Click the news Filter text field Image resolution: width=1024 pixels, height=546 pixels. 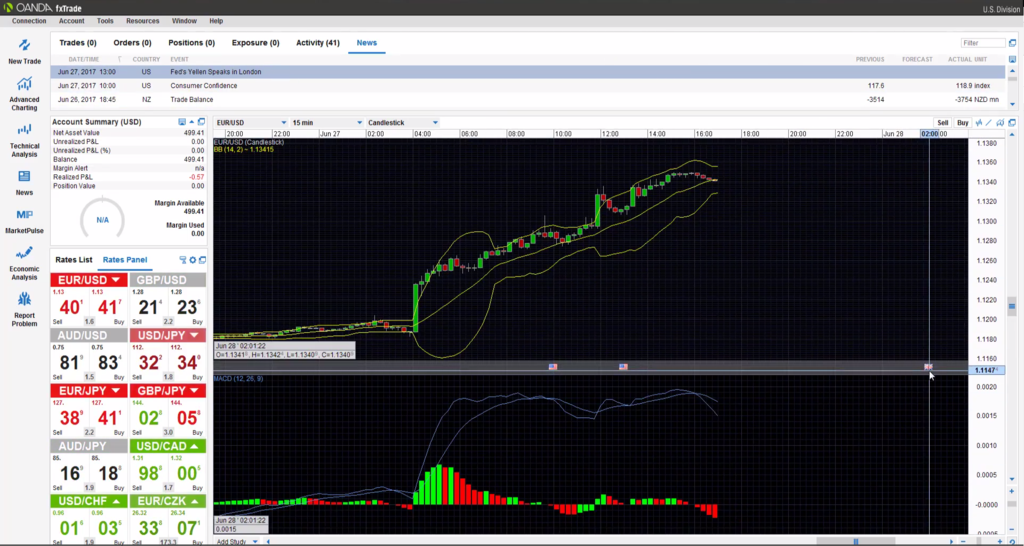click(x=984, y=43)
